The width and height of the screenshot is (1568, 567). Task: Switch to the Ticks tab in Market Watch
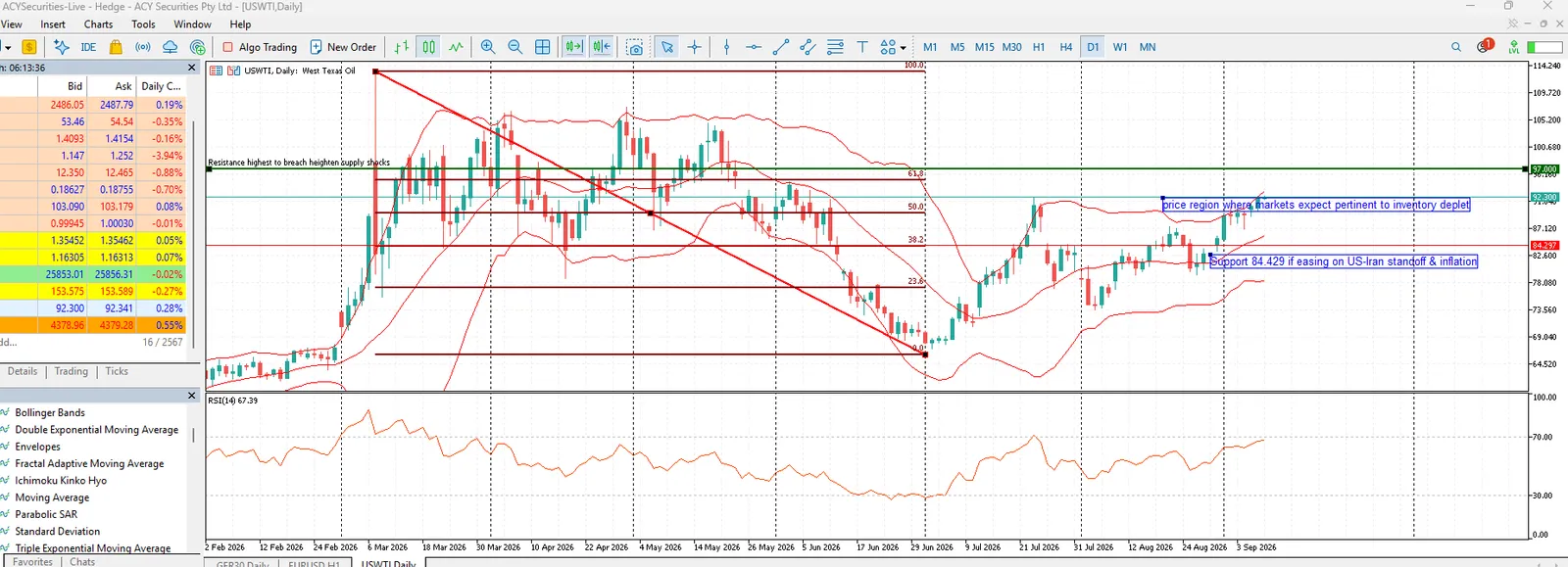click(x=117, y=371)
